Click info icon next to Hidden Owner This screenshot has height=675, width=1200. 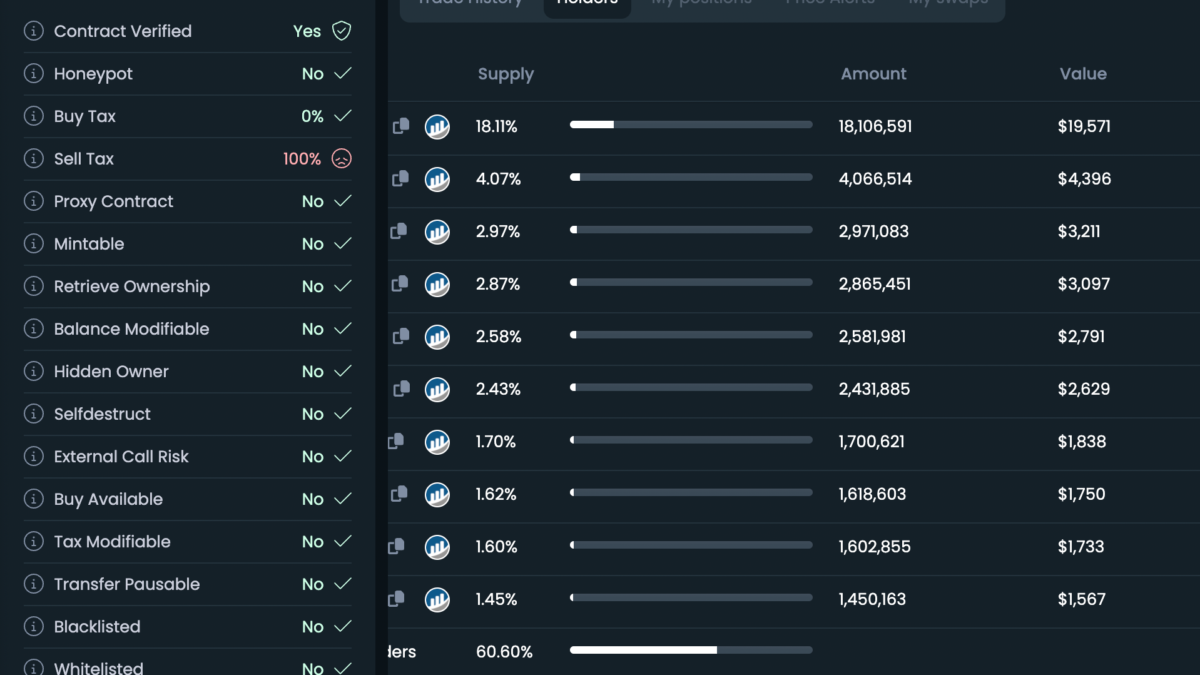click(x=34, y=371)
